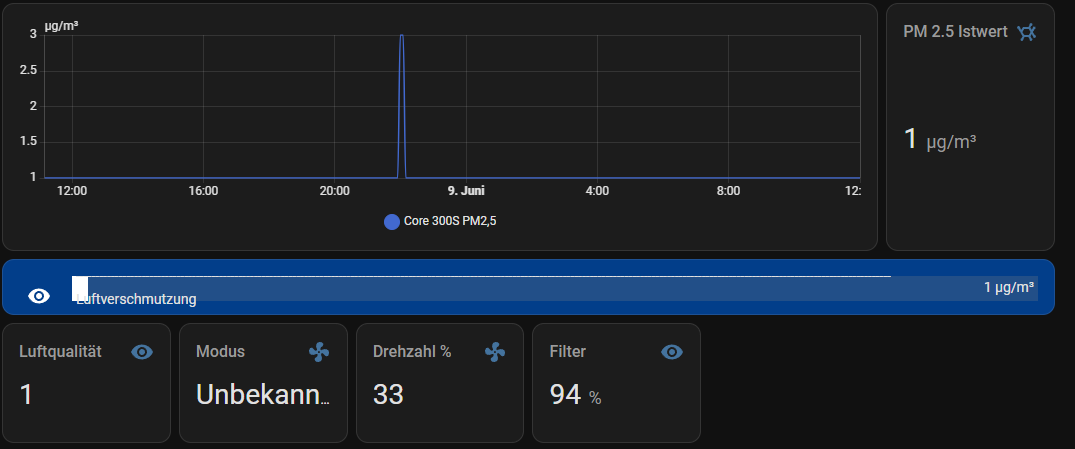
Task: Click the 9. Juni date label on the chart axis
Action: 466,190
